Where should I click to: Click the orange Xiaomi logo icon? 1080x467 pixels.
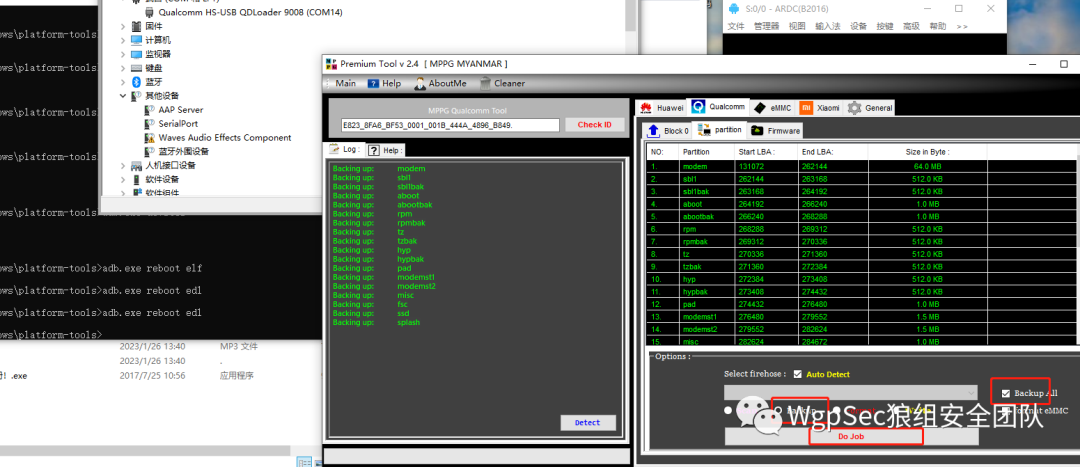pos(806,108)
